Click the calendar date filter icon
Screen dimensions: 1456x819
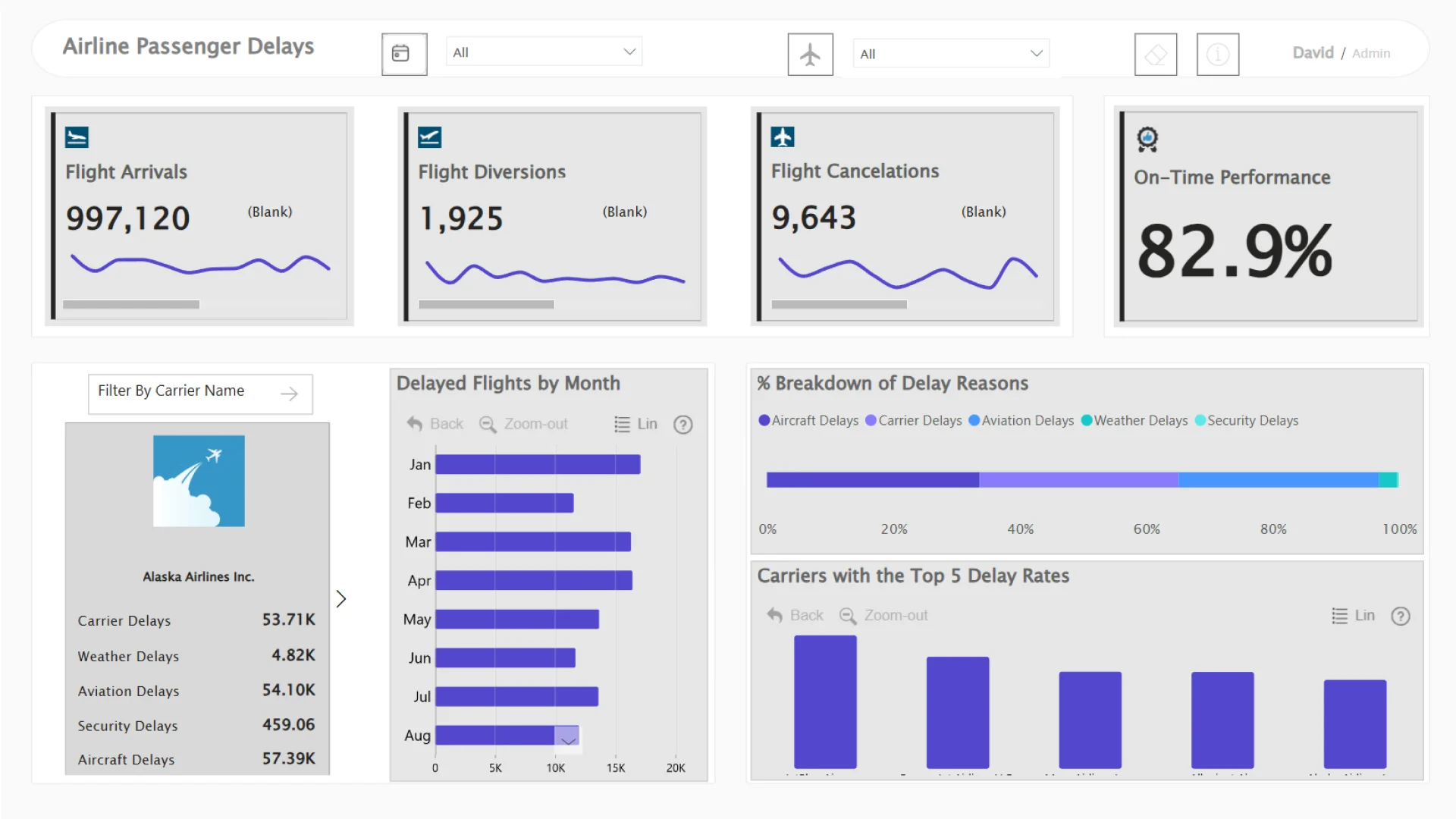[404, 54]
